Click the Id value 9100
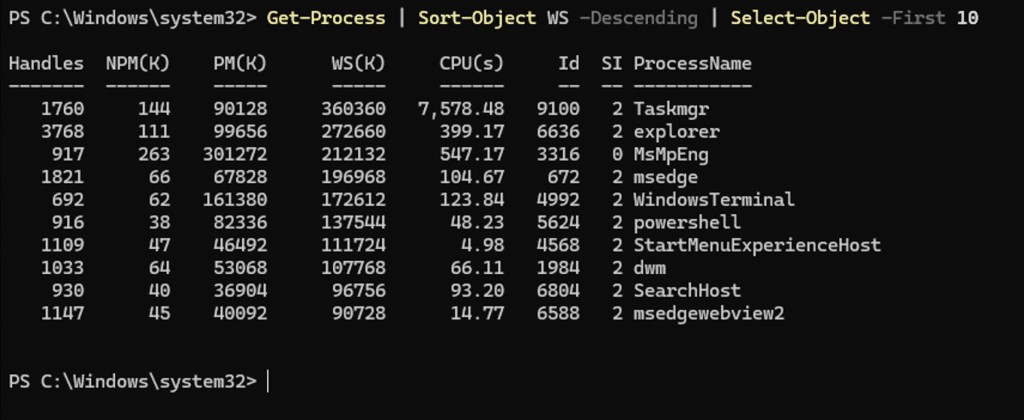Screen dimensions: 1024x420 coord(558,109)
